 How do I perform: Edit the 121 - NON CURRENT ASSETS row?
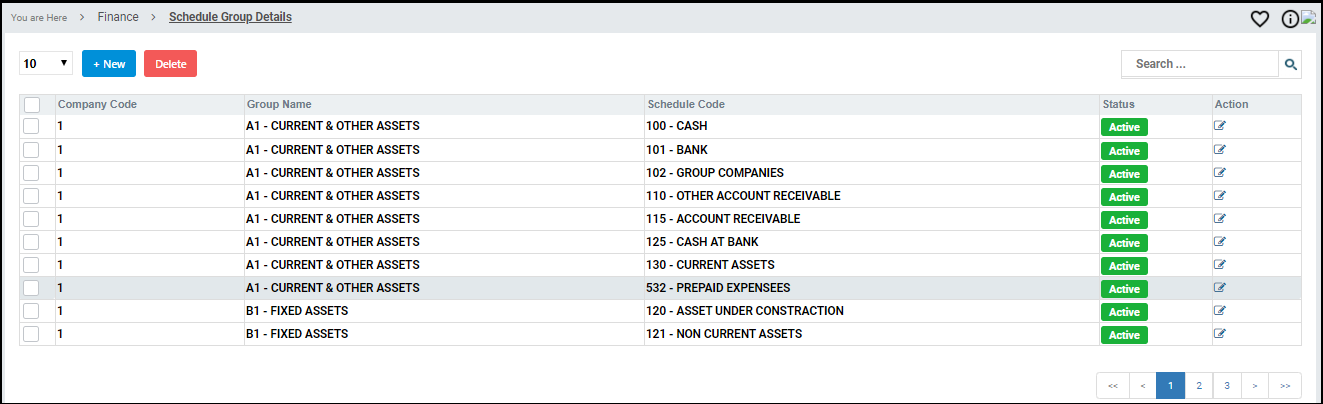pos(1220,334)
